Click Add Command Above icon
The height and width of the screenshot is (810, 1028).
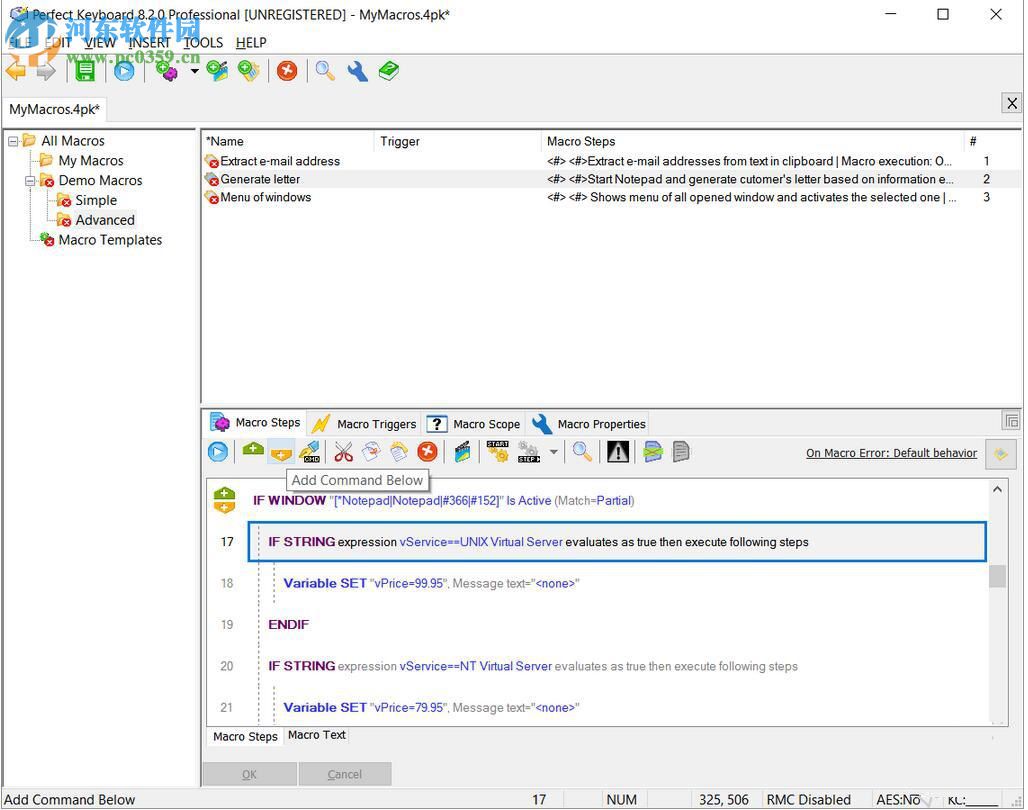253,452
